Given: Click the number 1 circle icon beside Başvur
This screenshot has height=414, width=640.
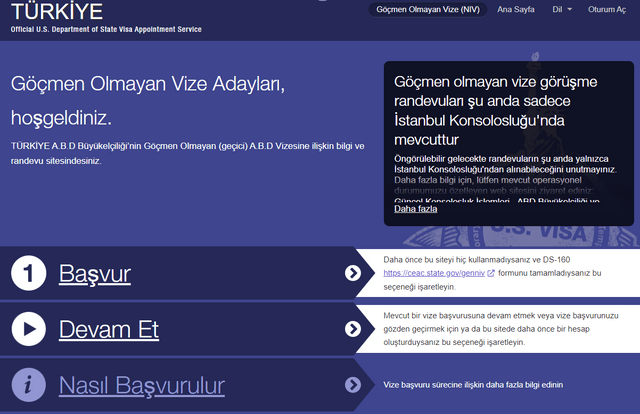Looking at the screenshot, I should (29, 273).
